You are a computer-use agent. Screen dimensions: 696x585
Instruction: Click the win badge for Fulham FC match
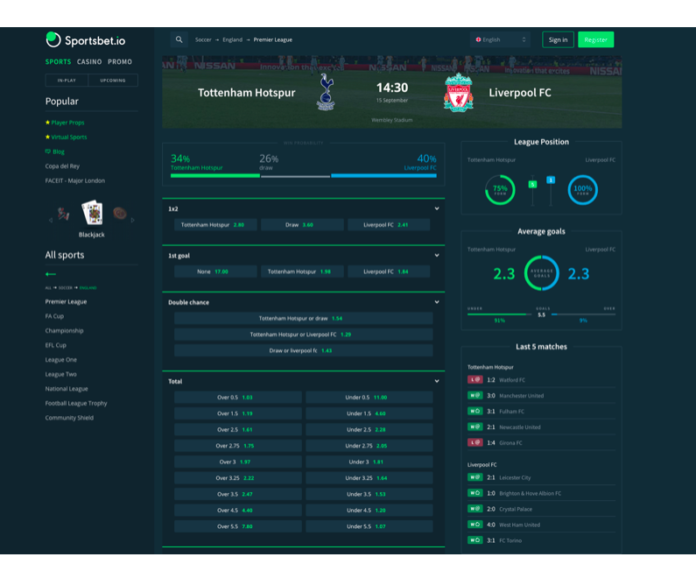coord(475,411)
